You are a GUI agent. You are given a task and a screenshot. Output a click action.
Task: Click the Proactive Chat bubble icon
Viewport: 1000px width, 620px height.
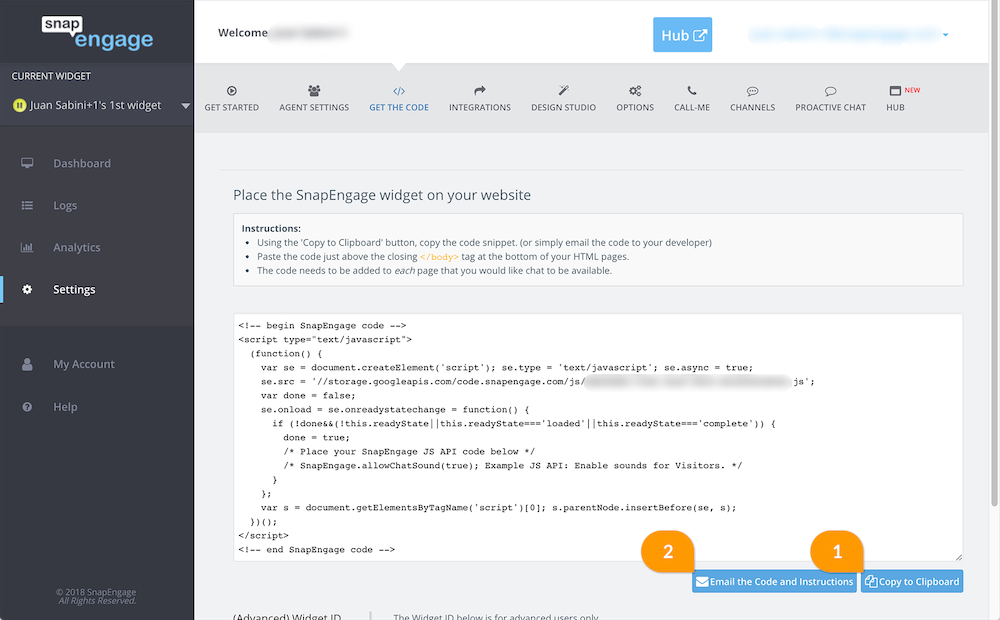830,91
